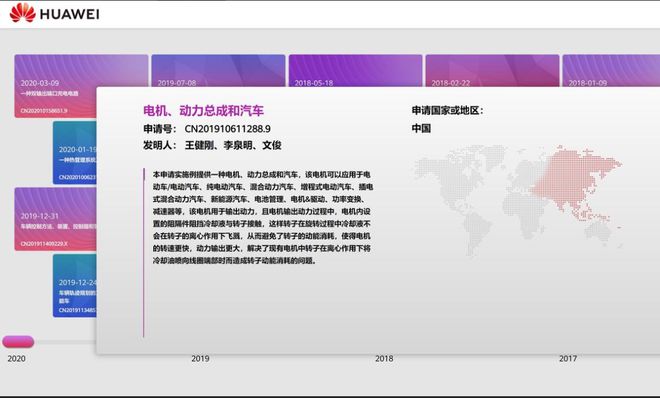This screenshot has width=660, height=398.
Task: Jump to 2019 on the timeline
Action: pos(200,358)
